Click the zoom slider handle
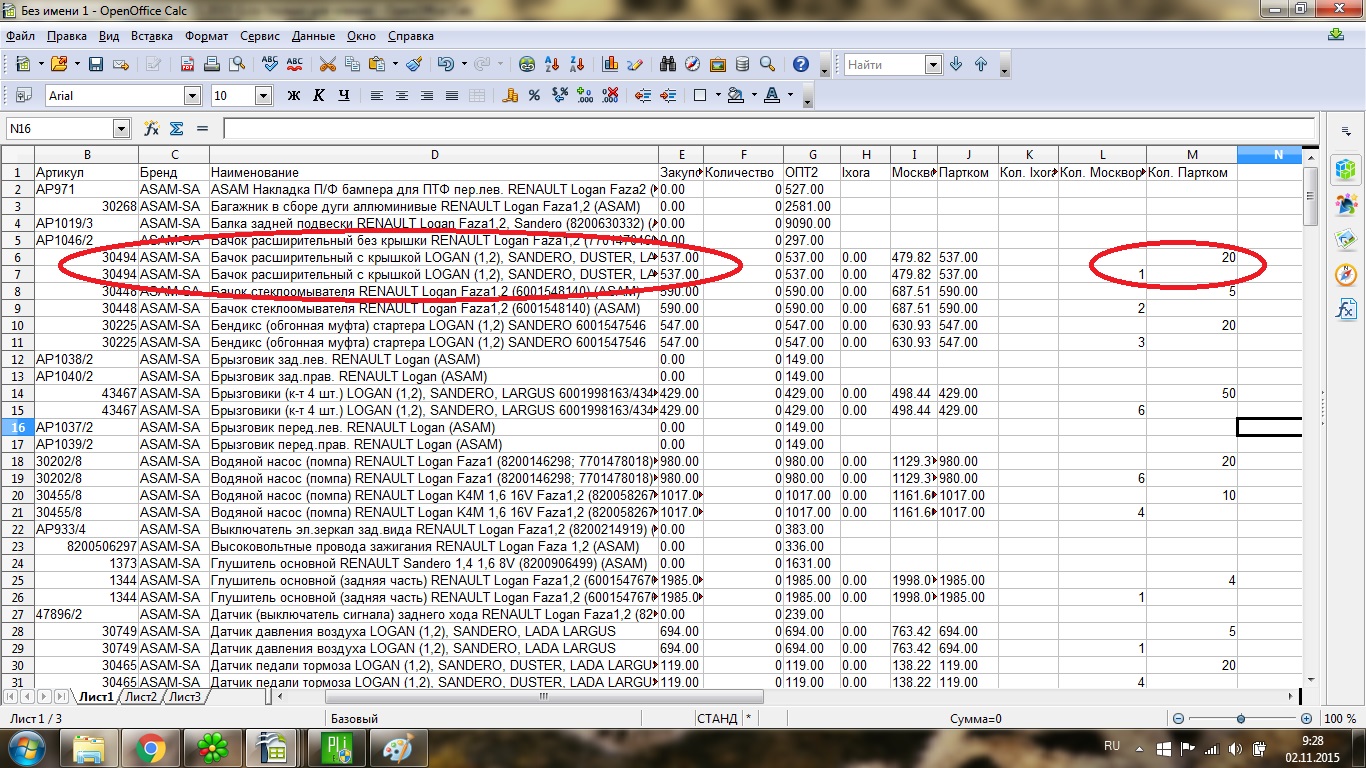This screenshot has width=1366, height=768. coord(1241,718)
